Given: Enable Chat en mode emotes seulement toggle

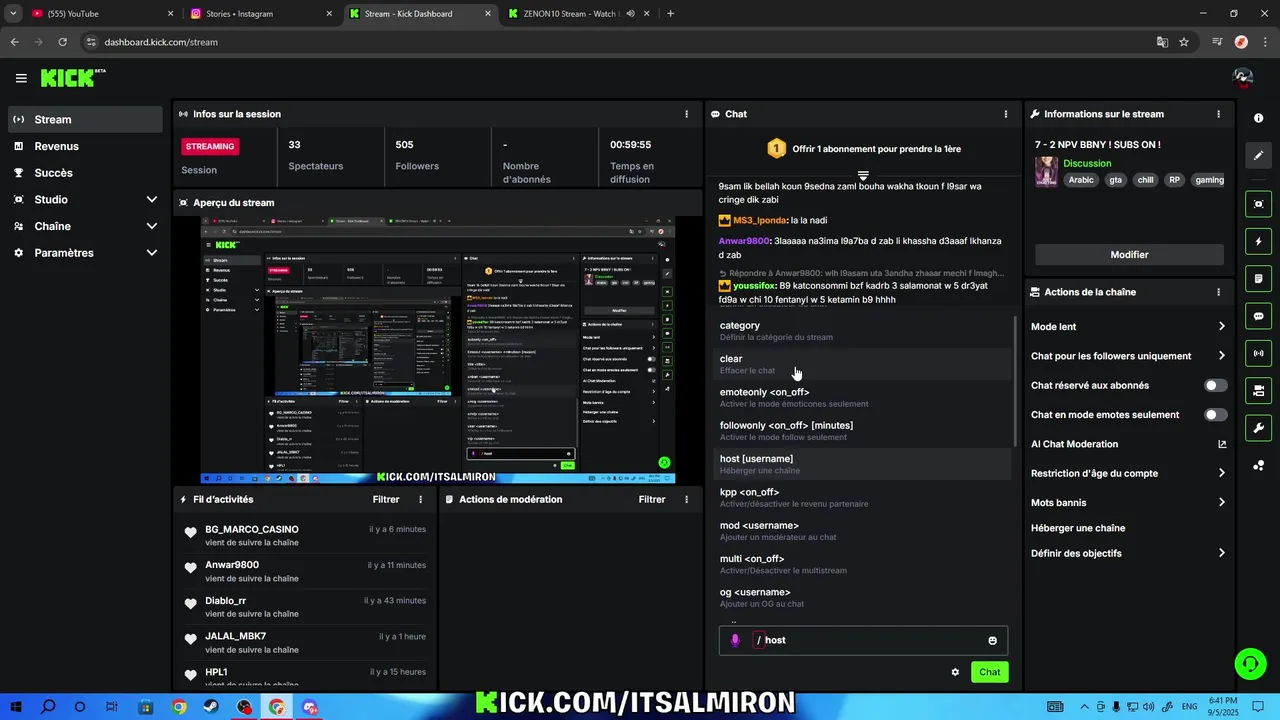Looking at the screenshot, I should click(1215, 414).
